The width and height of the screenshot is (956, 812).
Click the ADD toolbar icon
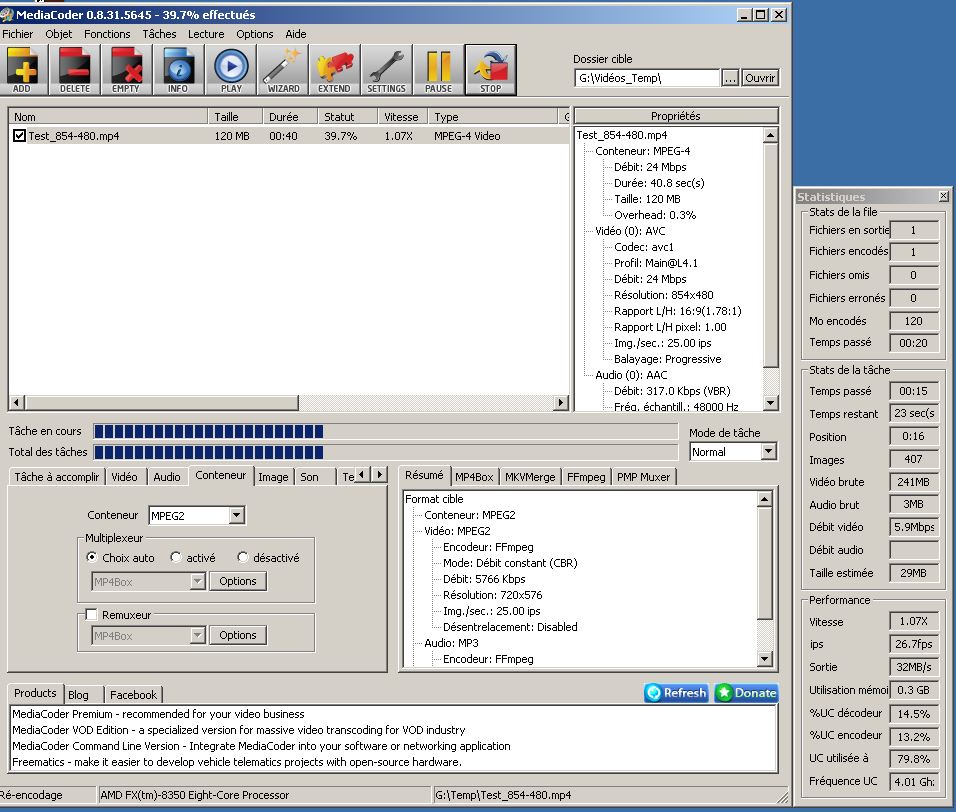(x=22, y=70)
